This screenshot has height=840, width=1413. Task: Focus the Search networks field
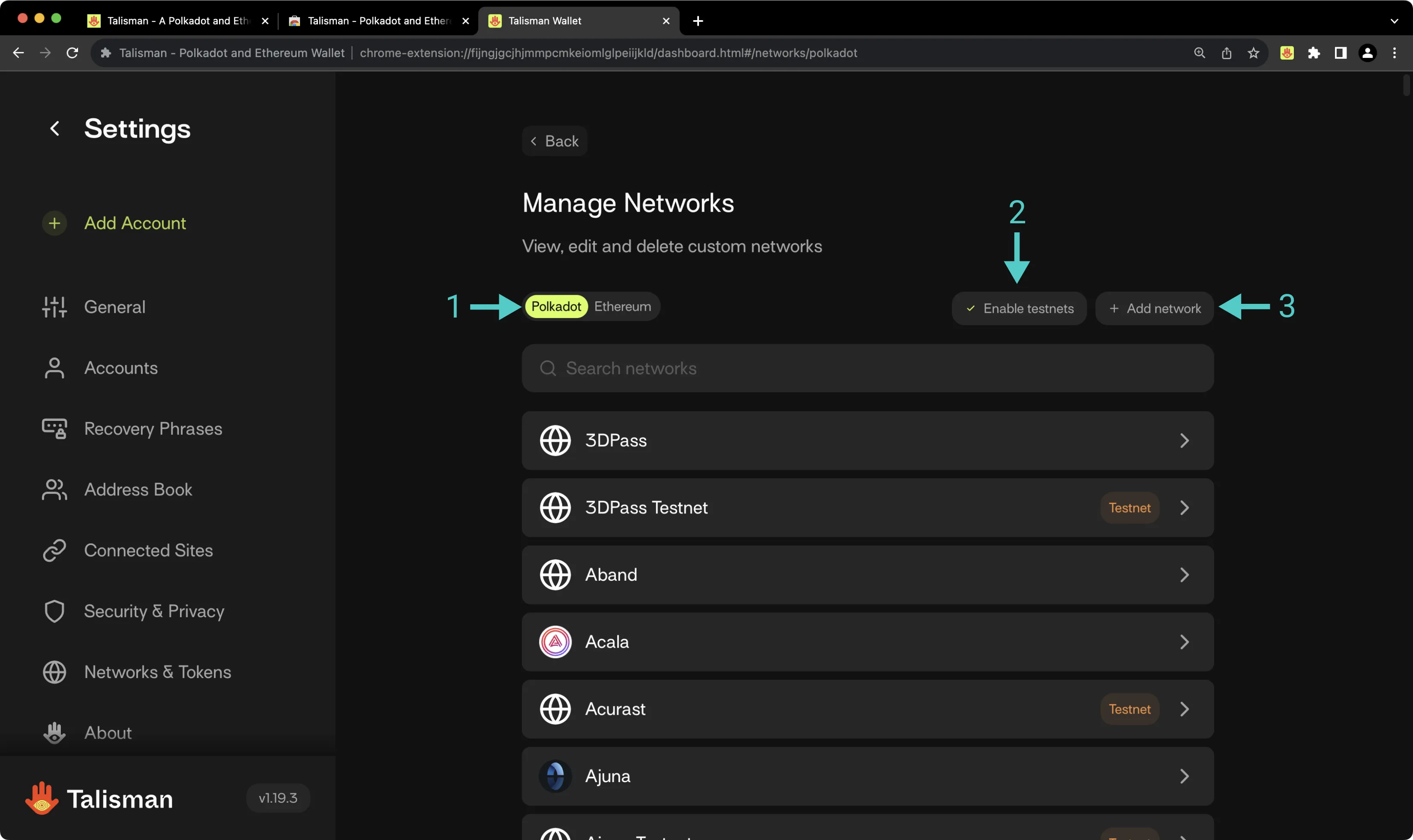click(x=867, y=368)
